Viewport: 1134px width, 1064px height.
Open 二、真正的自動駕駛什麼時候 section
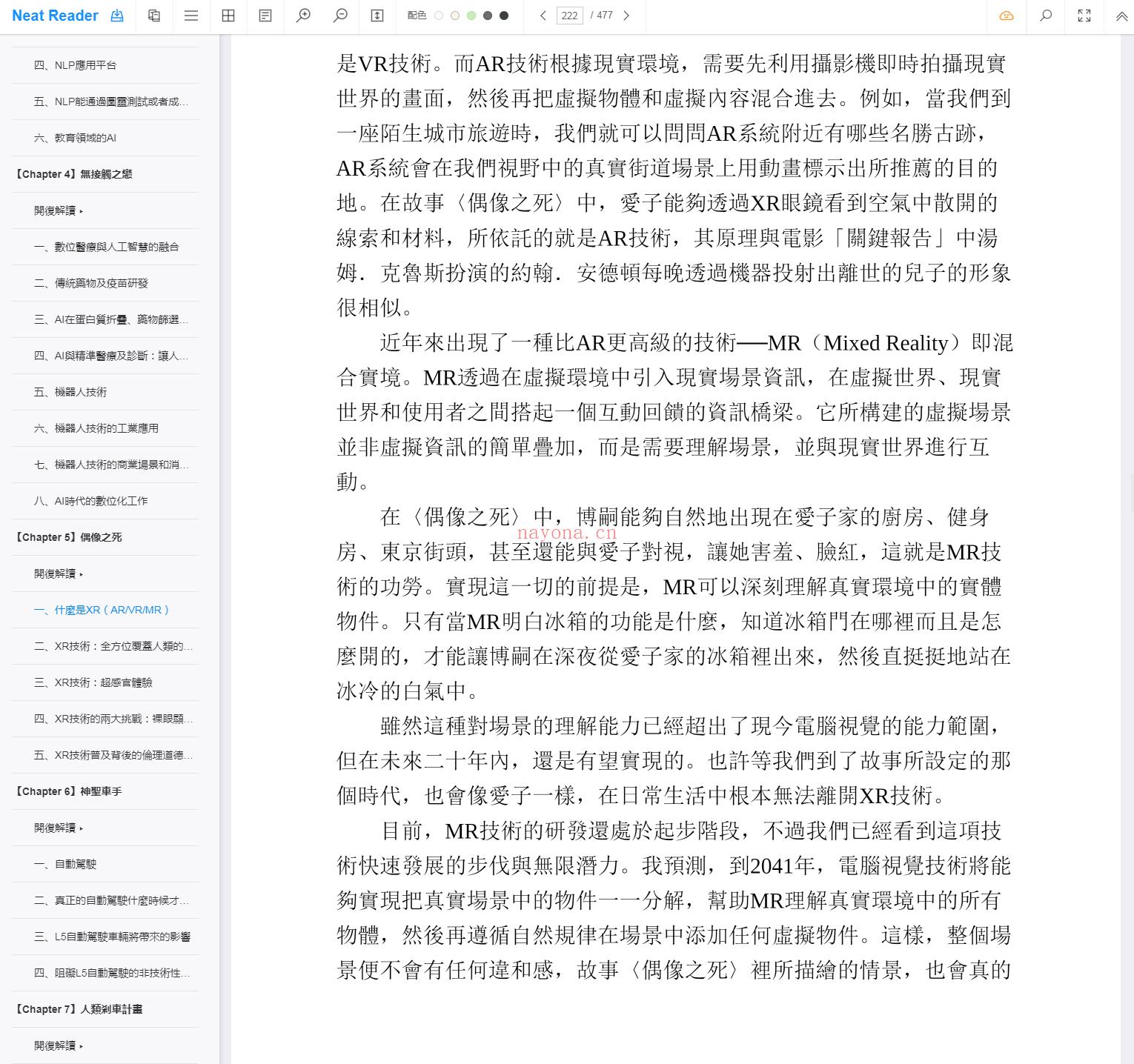pos(111,900)
